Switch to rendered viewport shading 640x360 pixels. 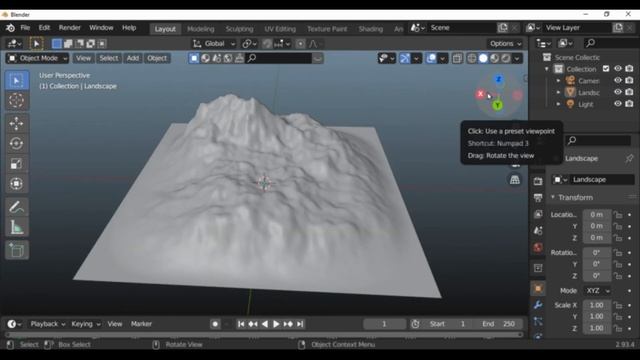pyautogui.click(x=506, y=58)
